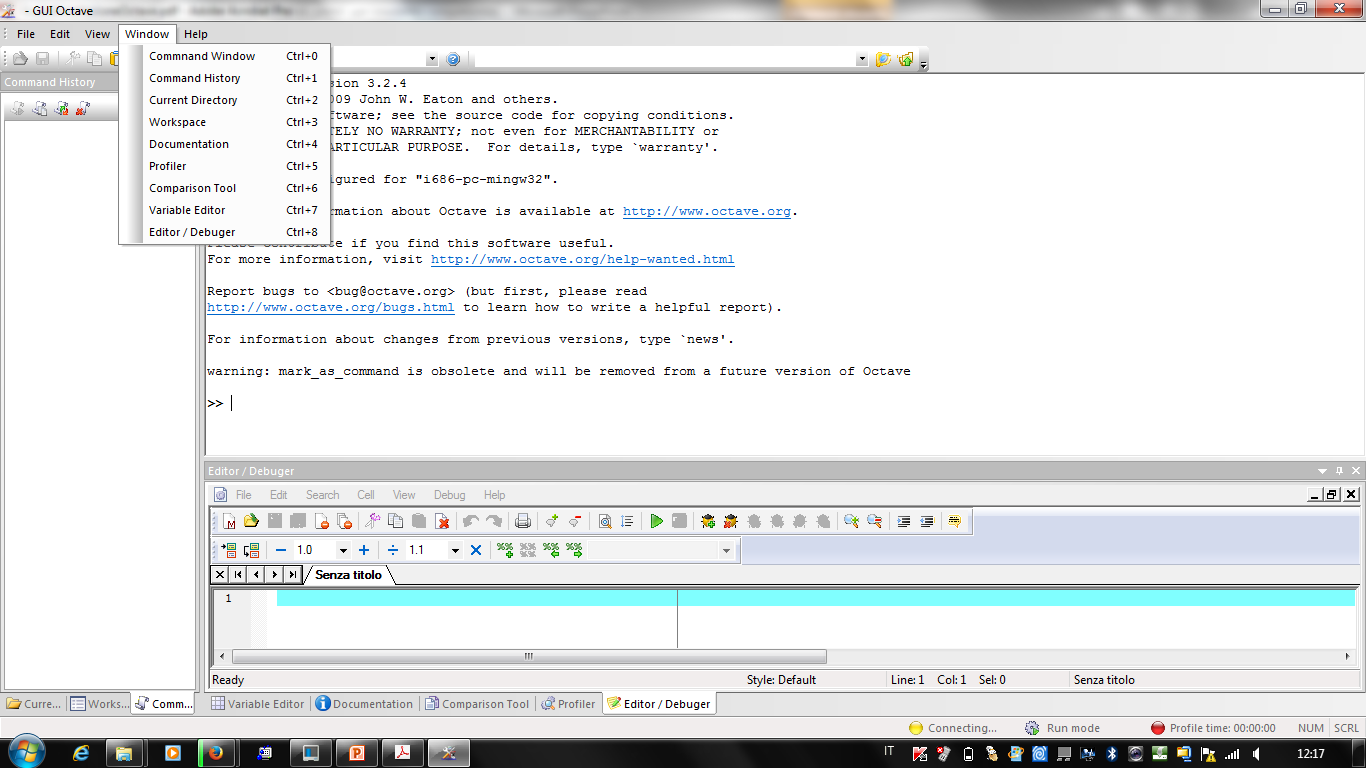Switch to the Profiler bottom tab
The height and width of the screenshot is (768, 1366).
point(568,704)
